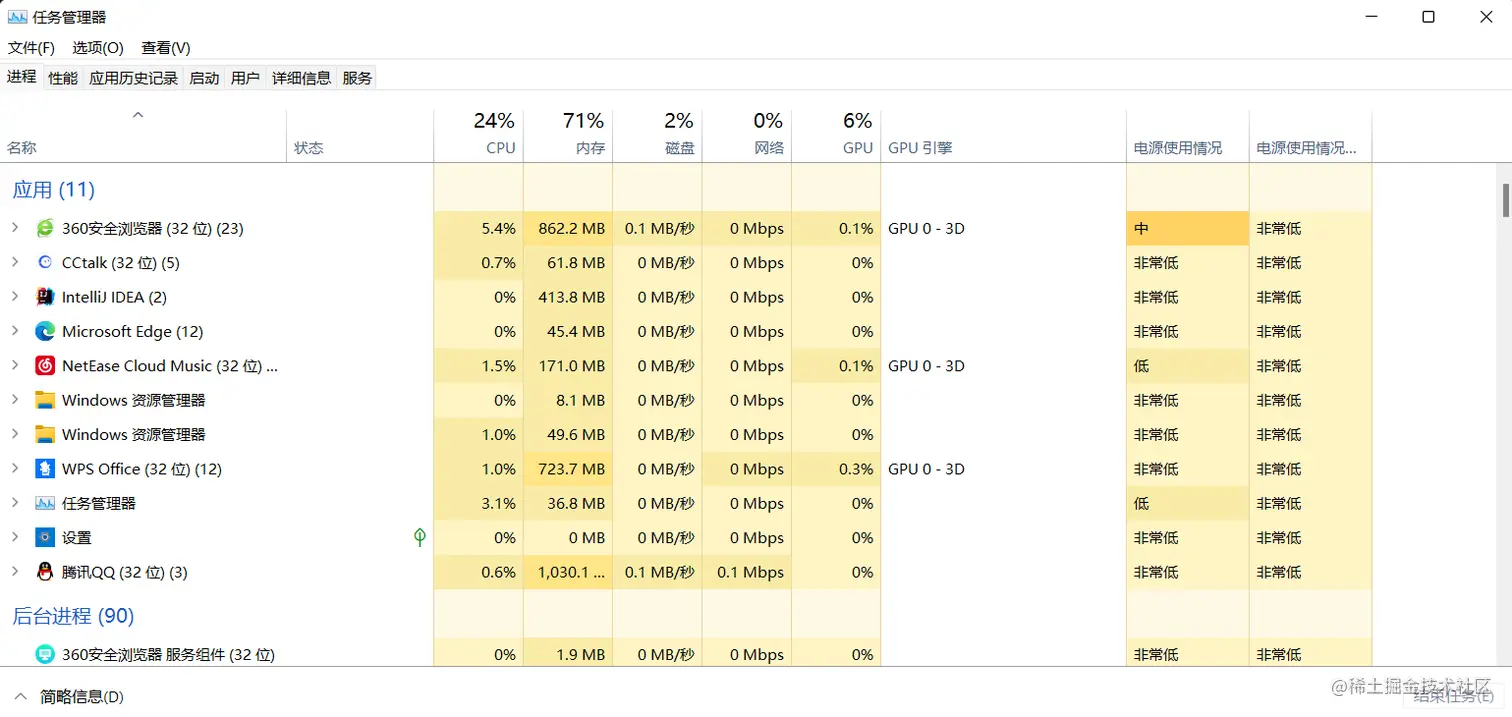Click the 413.8 MB memory cell
The width and height of the screenshot is (1512, 717).
568,297
